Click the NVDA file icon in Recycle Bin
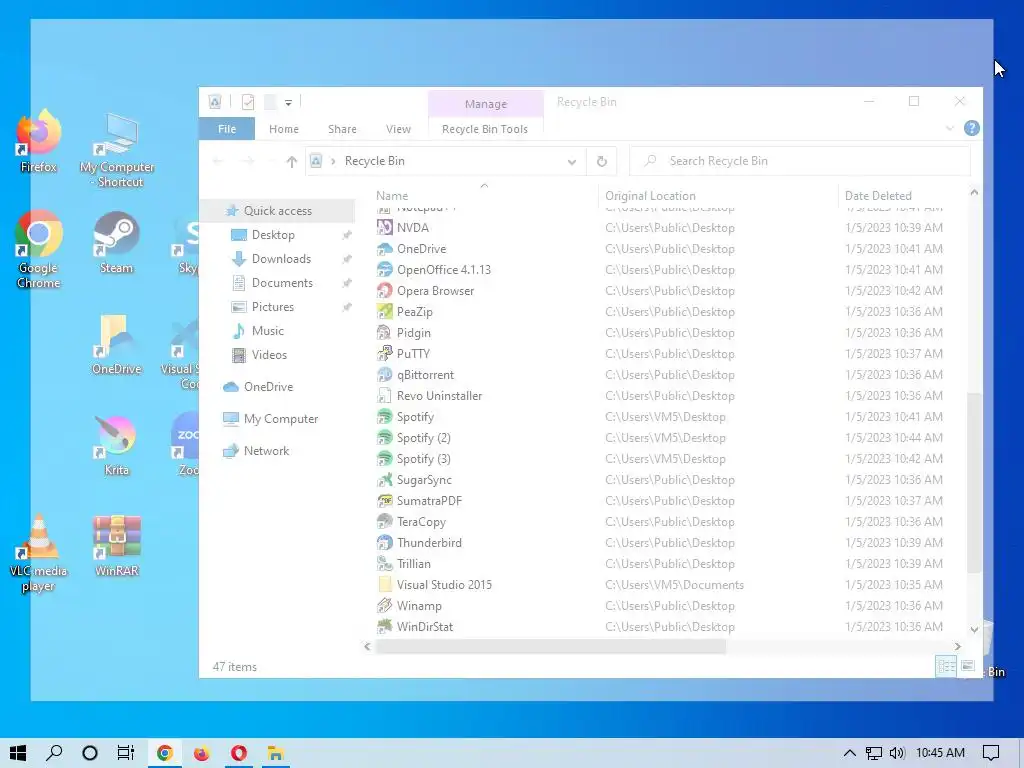This screenshot has height=768, width=1024. pyautogui.click(x=385, y=228)
